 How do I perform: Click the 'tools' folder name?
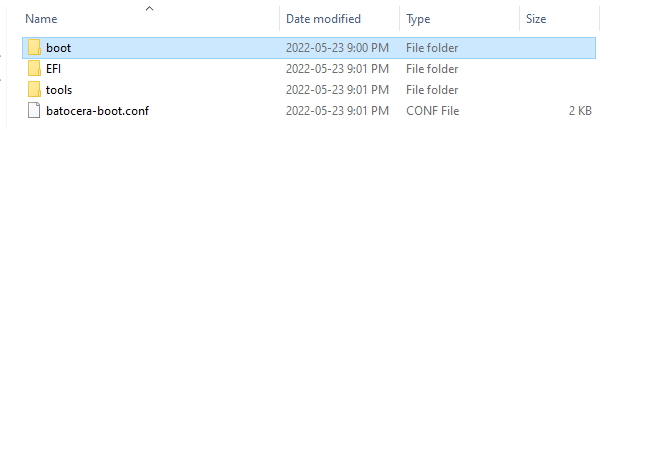point(59,90)
